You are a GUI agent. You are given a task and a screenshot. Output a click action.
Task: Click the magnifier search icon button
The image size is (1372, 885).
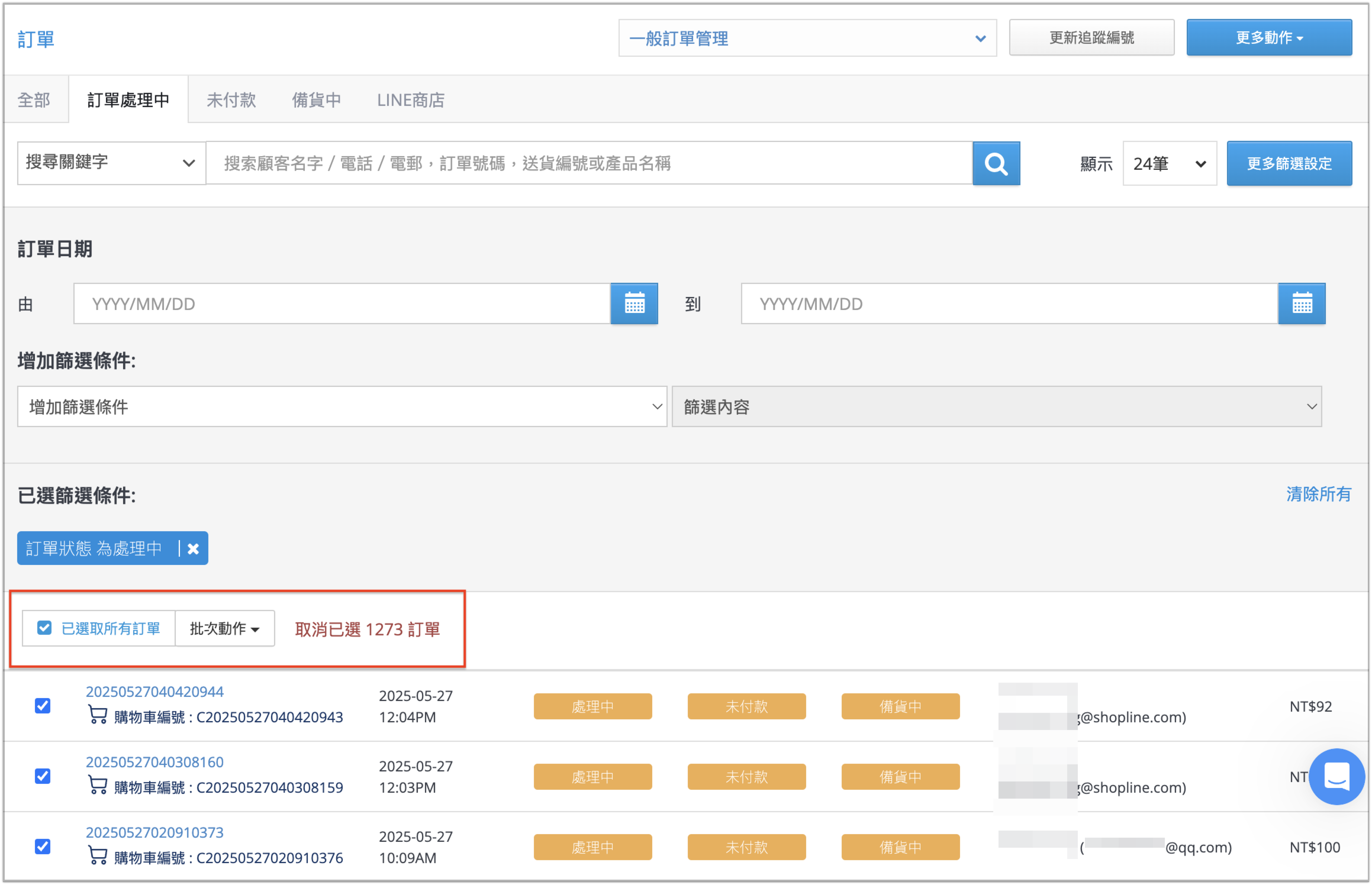click(996, 164)
